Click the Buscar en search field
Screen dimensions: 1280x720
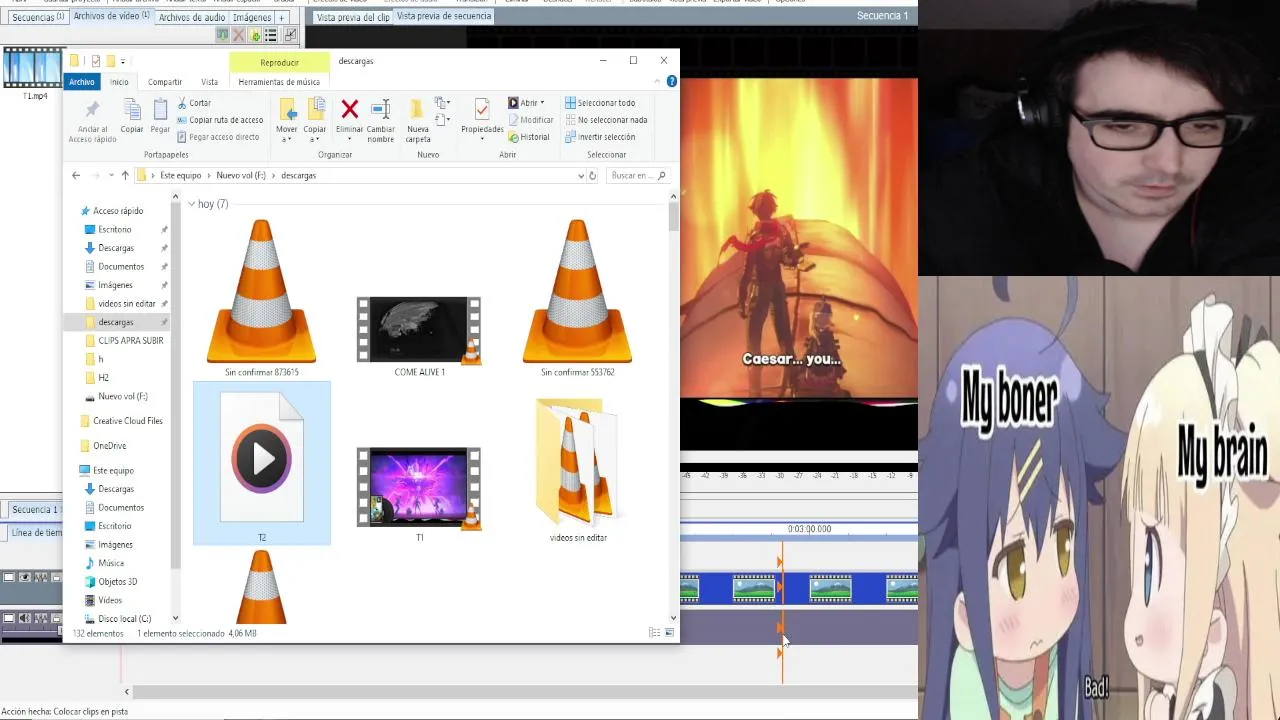pyautogui.click(x=638, y=175)
